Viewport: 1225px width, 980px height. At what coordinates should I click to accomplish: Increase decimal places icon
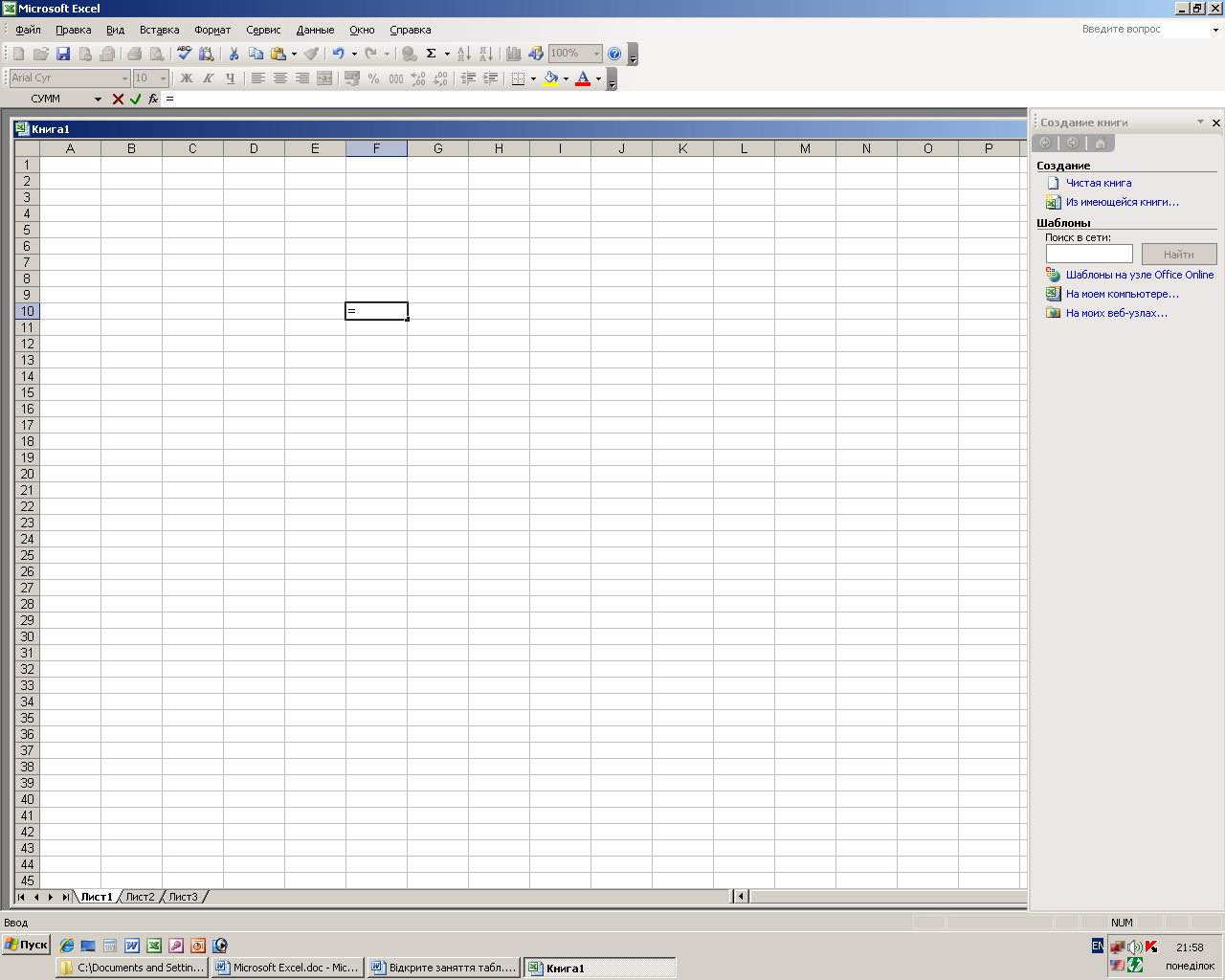pos(418,78)
